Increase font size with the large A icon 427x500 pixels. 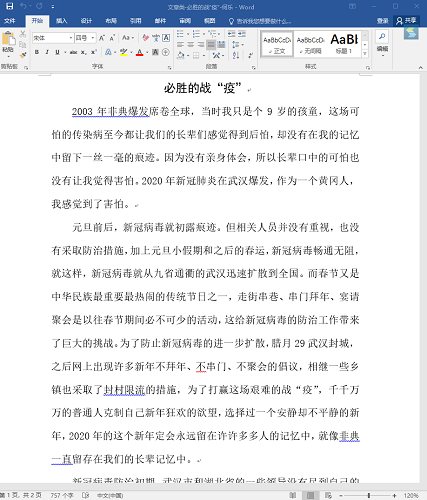tap(102, 38)
